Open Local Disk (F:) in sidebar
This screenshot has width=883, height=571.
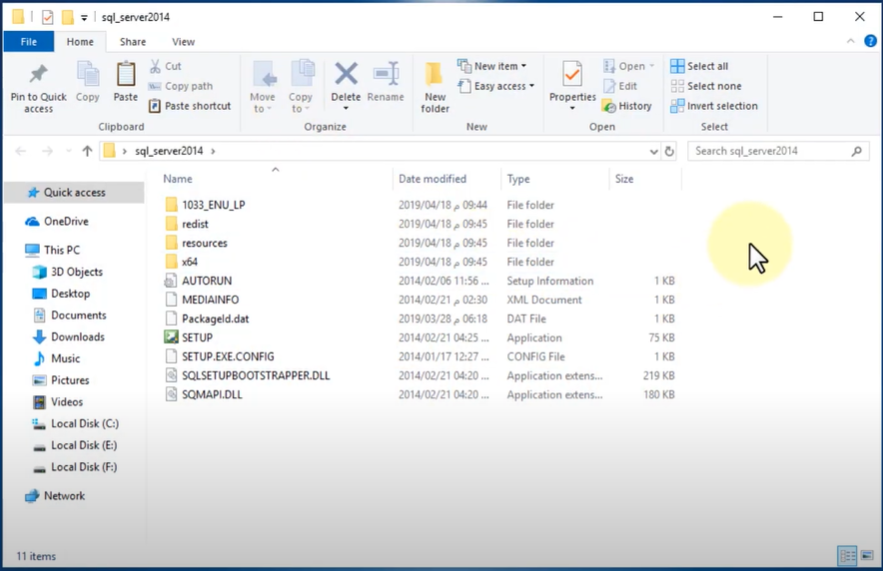coord(84,467)
